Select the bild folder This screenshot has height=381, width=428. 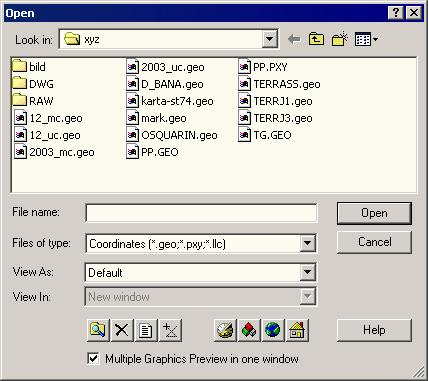(29, 67)
